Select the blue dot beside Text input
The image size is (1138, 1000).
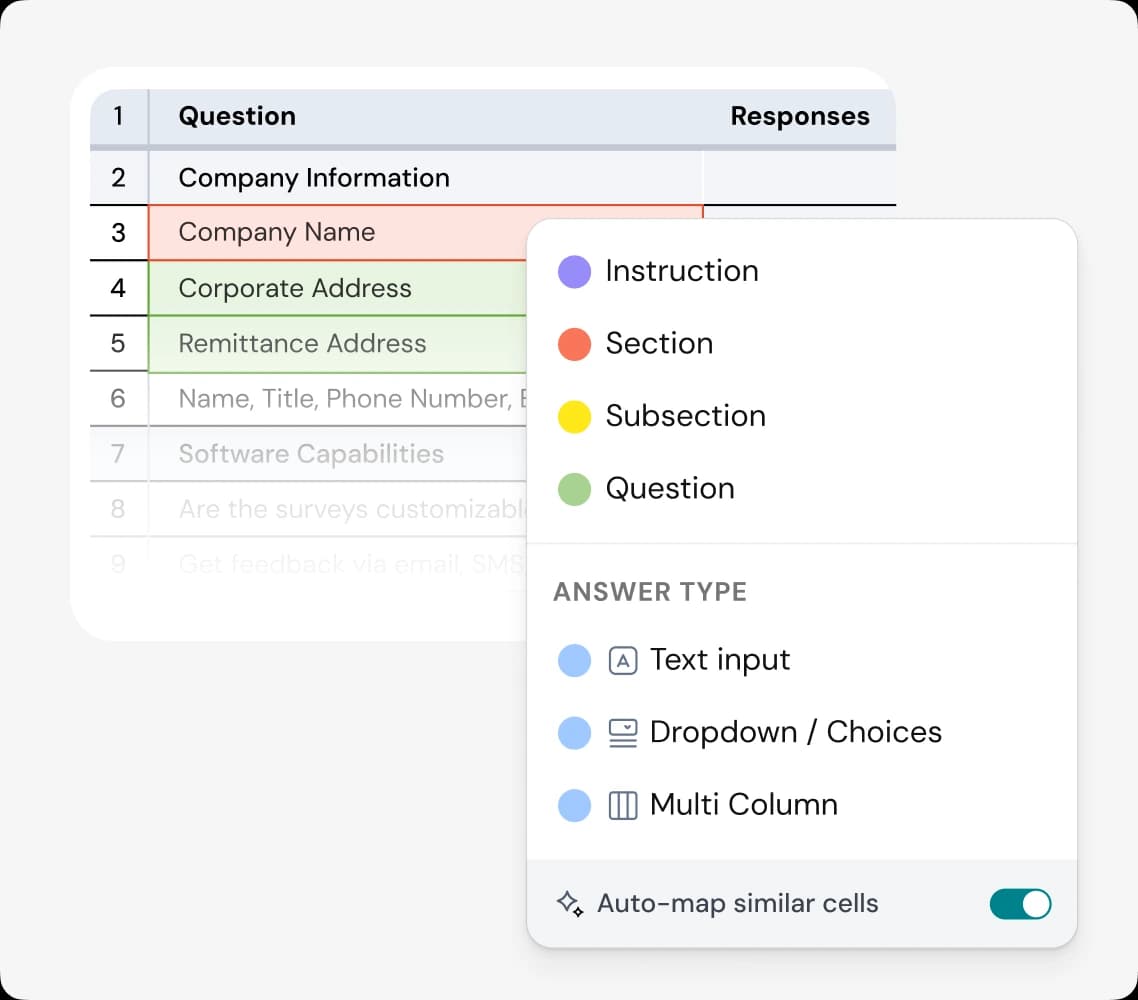574,660
